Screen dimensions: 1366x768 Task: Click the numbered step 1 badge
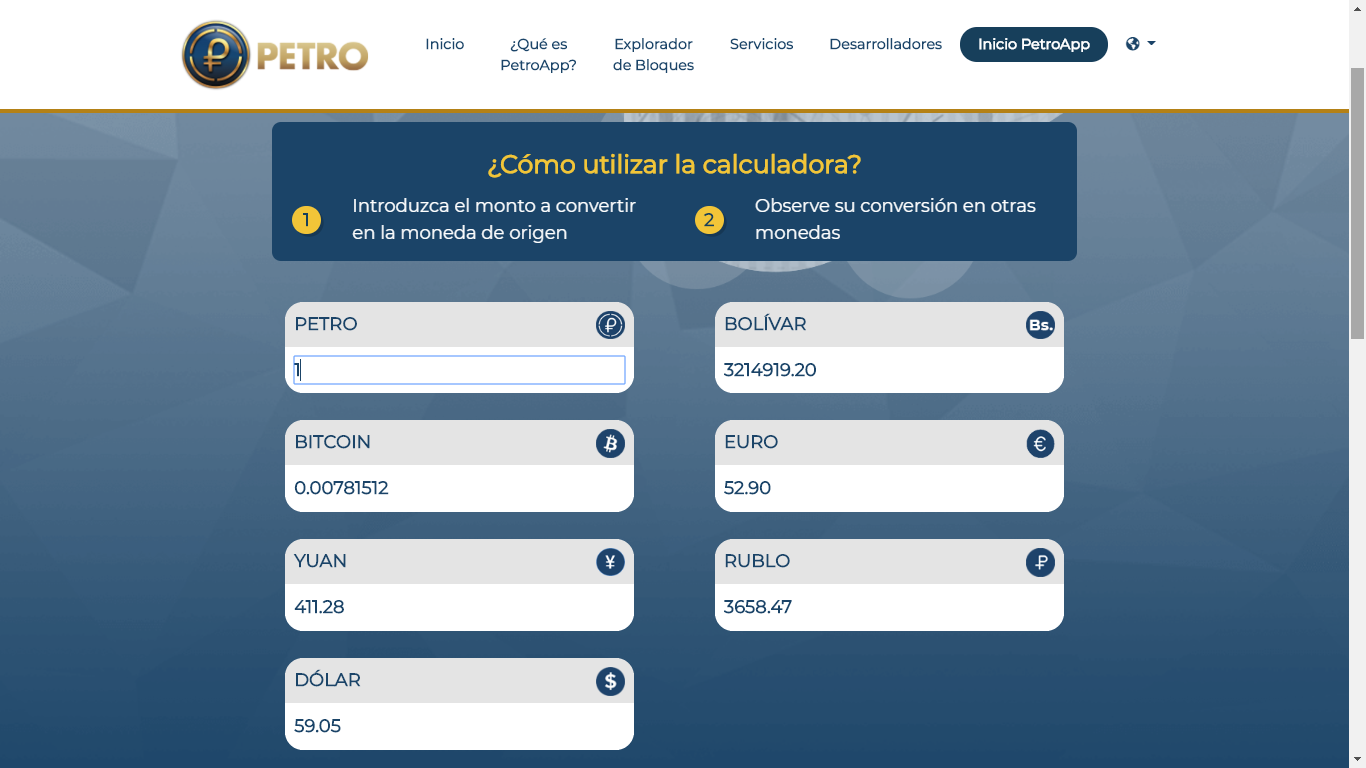click(307, 220)
